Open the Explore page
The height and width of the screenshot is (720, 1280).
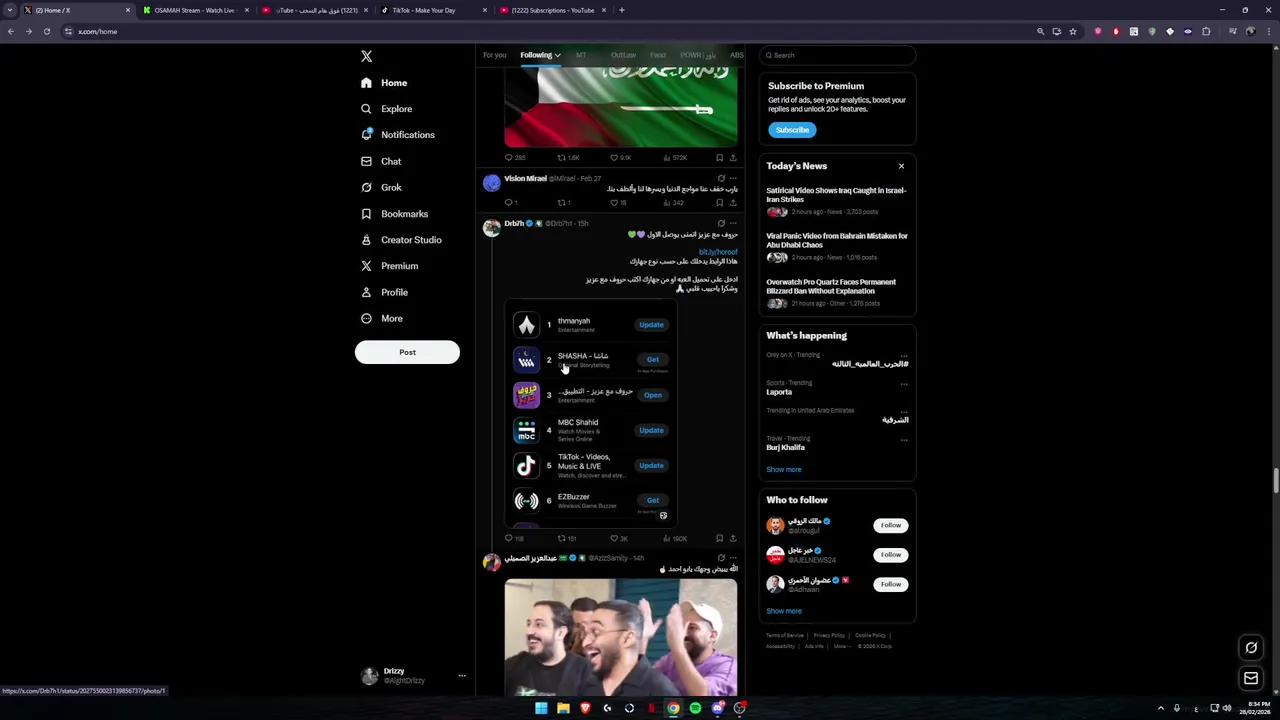coord(386,109)
